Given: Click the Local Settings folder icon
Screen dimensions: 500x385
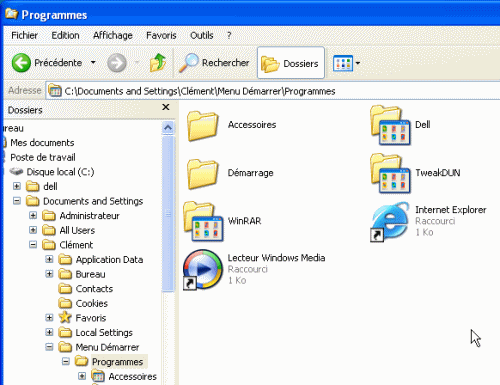Looking at the screenshot, I should coord(65,333).
